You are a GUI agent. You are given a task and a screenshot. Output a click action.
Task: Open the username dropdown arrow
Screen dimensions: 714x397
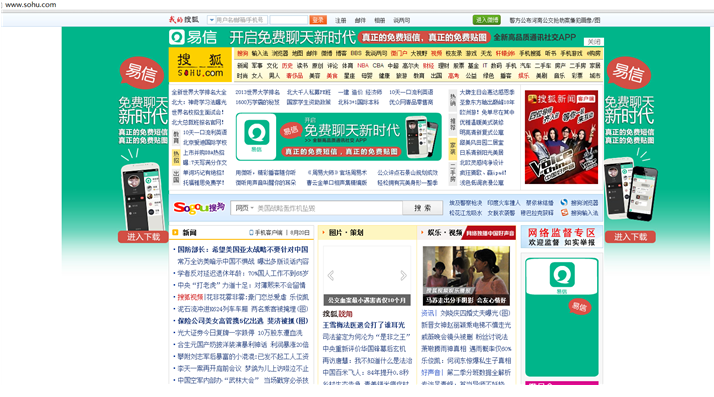tap(211, 20)
